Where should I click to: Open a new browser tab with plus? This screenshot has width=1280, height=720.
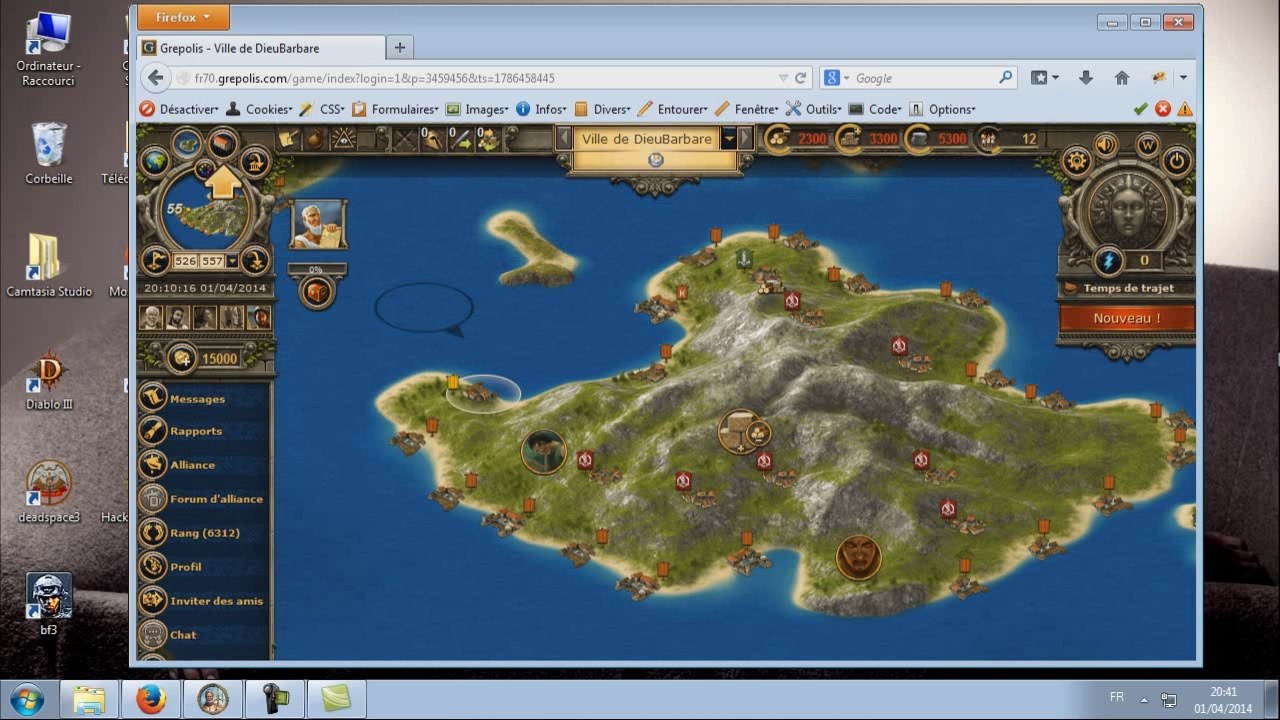click(x=399, y=47)
